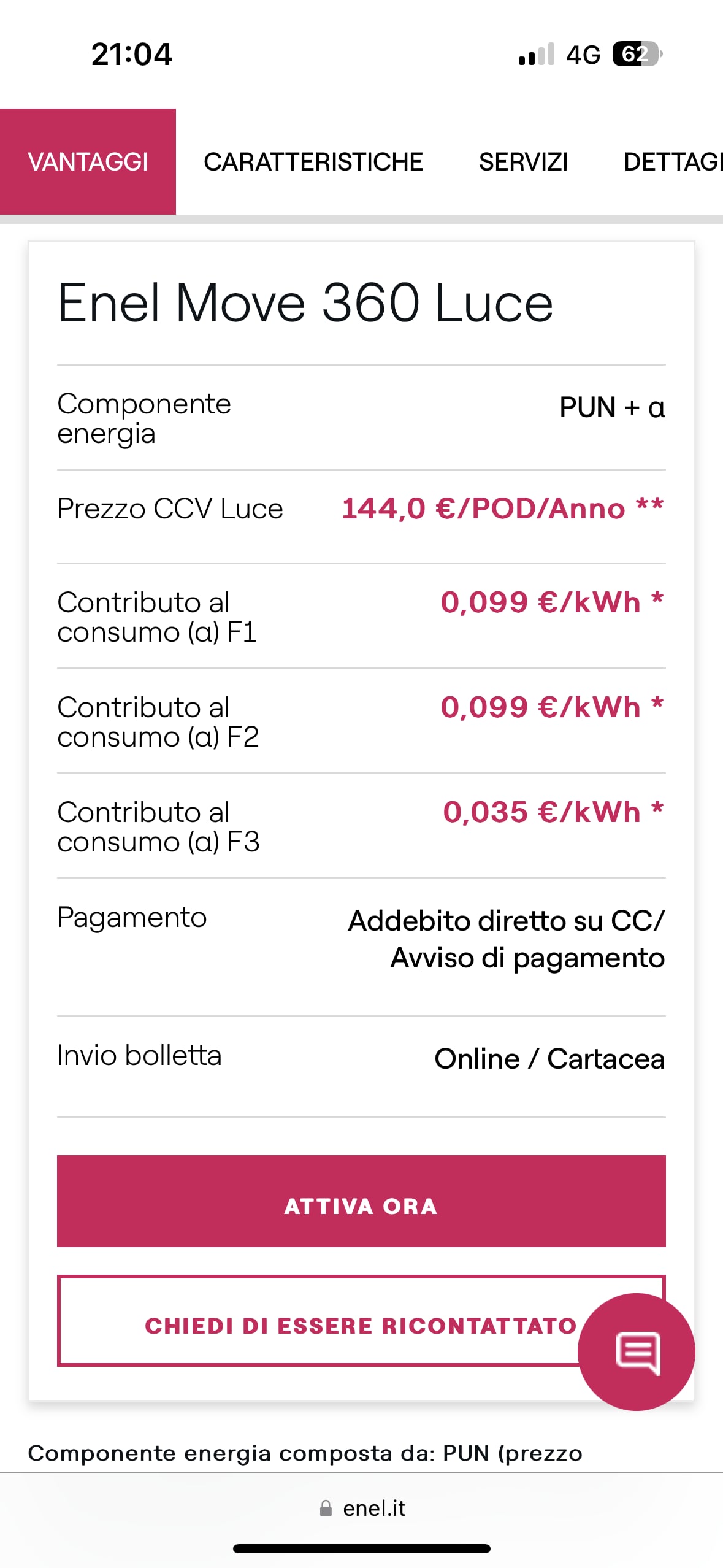Tap the 144,0 €/POD/Anno price

pos(502,509)
